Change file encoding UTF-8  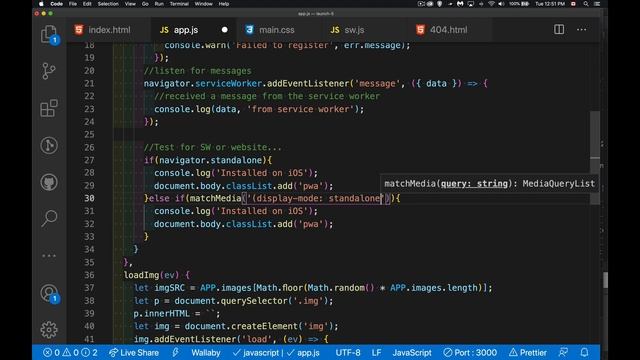point(348,353)
